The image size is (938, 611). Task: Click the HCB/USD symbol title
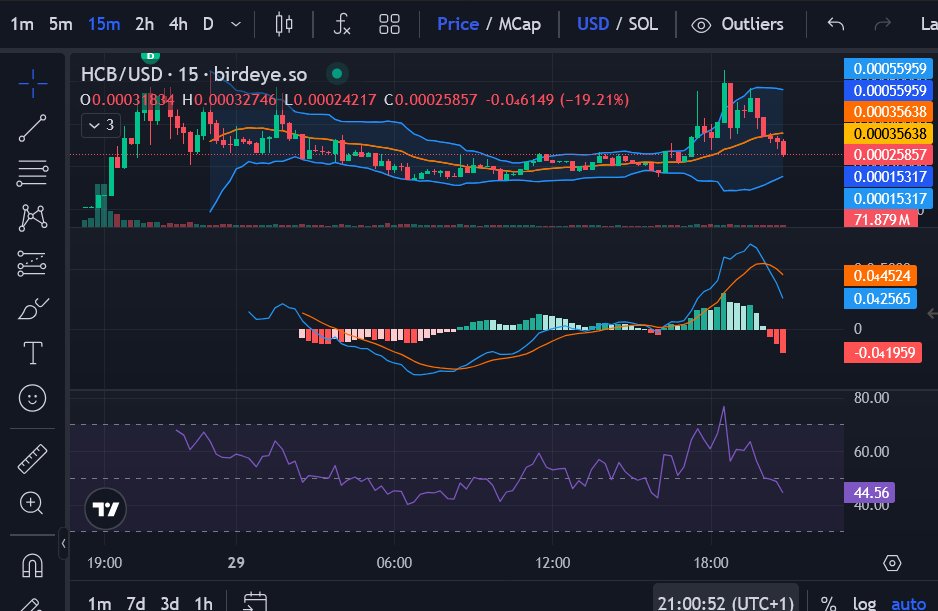pos(121,74)
